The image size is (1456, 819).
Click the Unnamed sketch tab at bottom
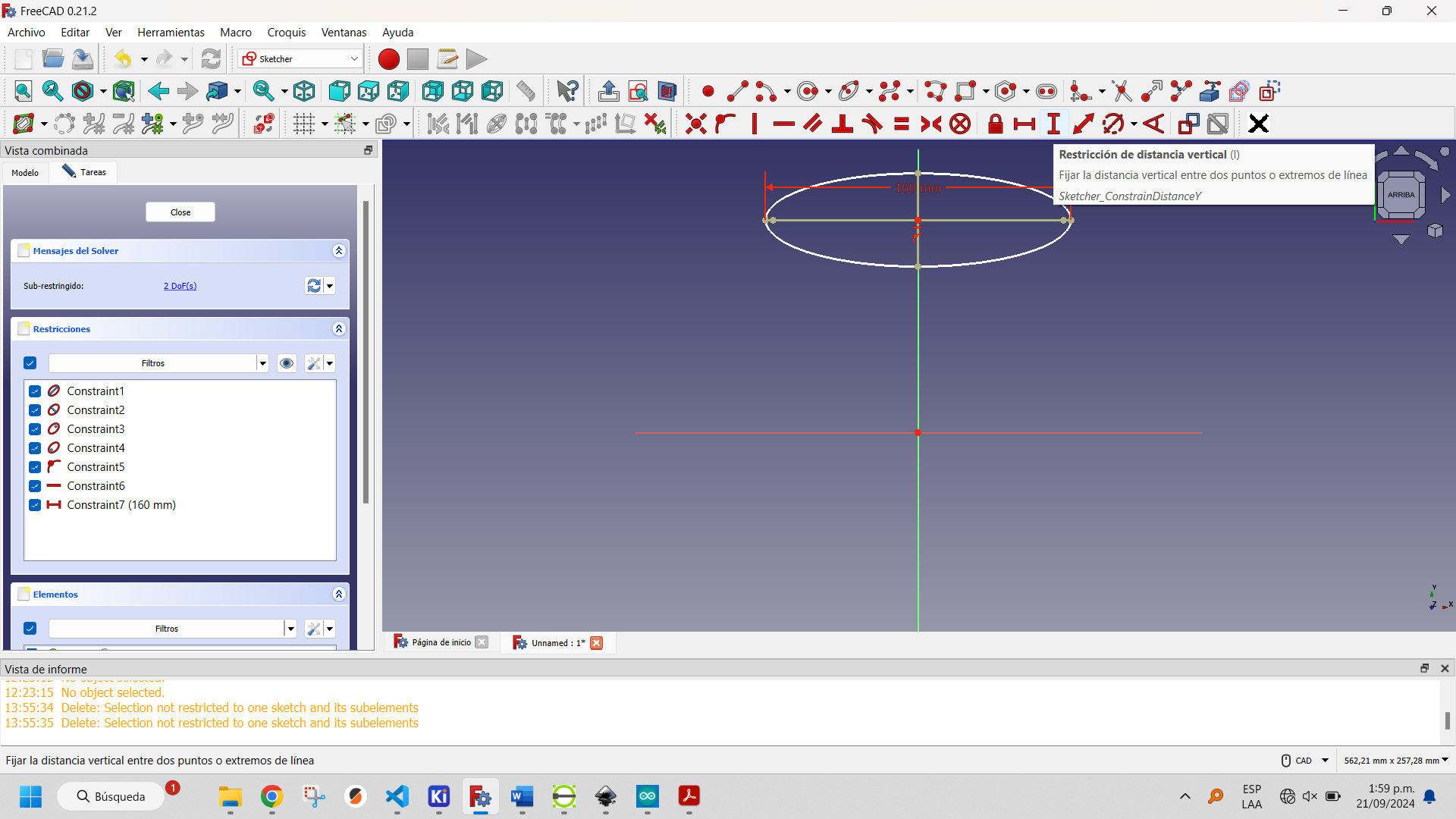click(x=555, y=642)
